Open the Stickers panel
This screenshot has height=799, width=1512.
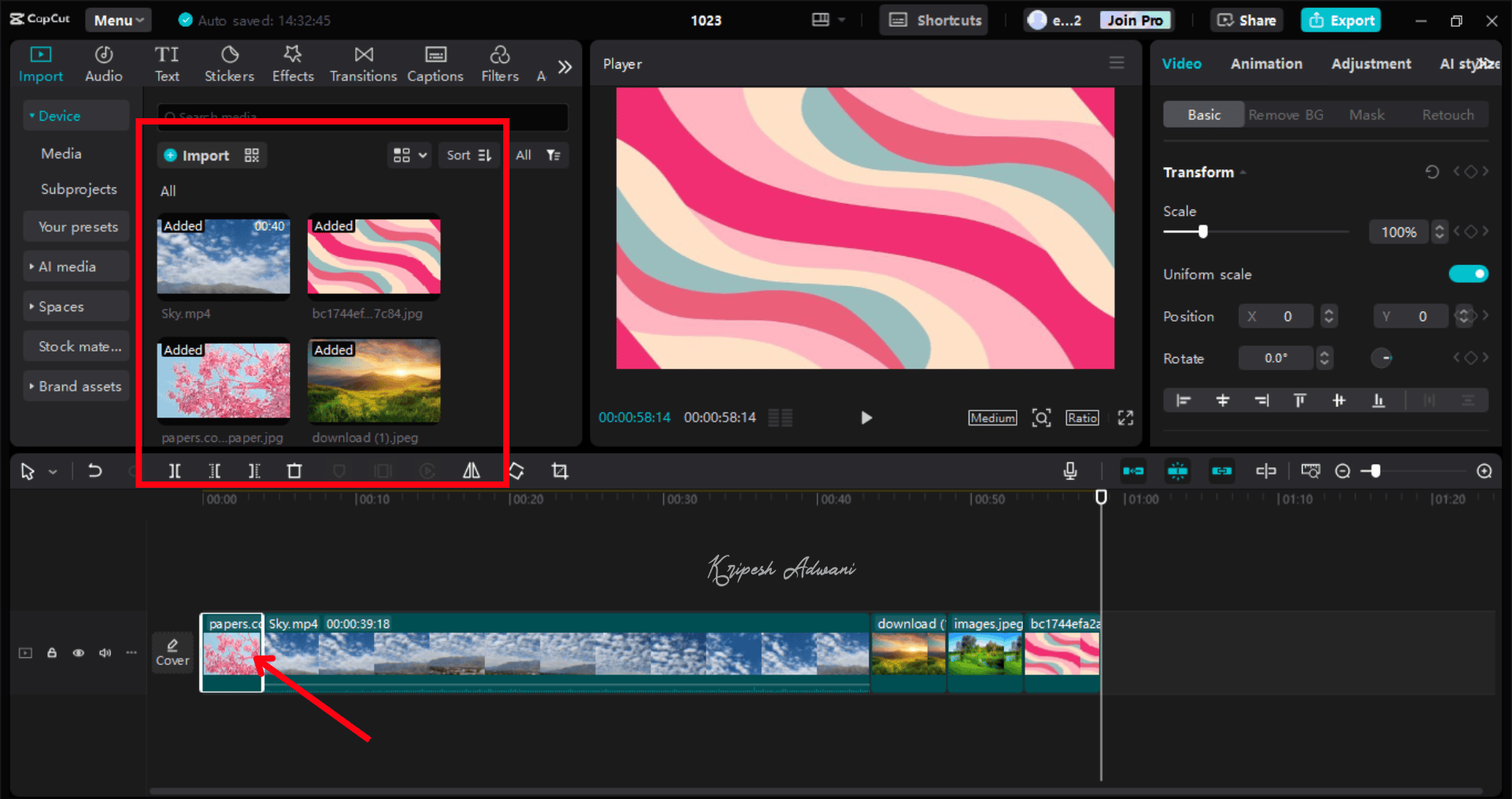tap(229, 64)
